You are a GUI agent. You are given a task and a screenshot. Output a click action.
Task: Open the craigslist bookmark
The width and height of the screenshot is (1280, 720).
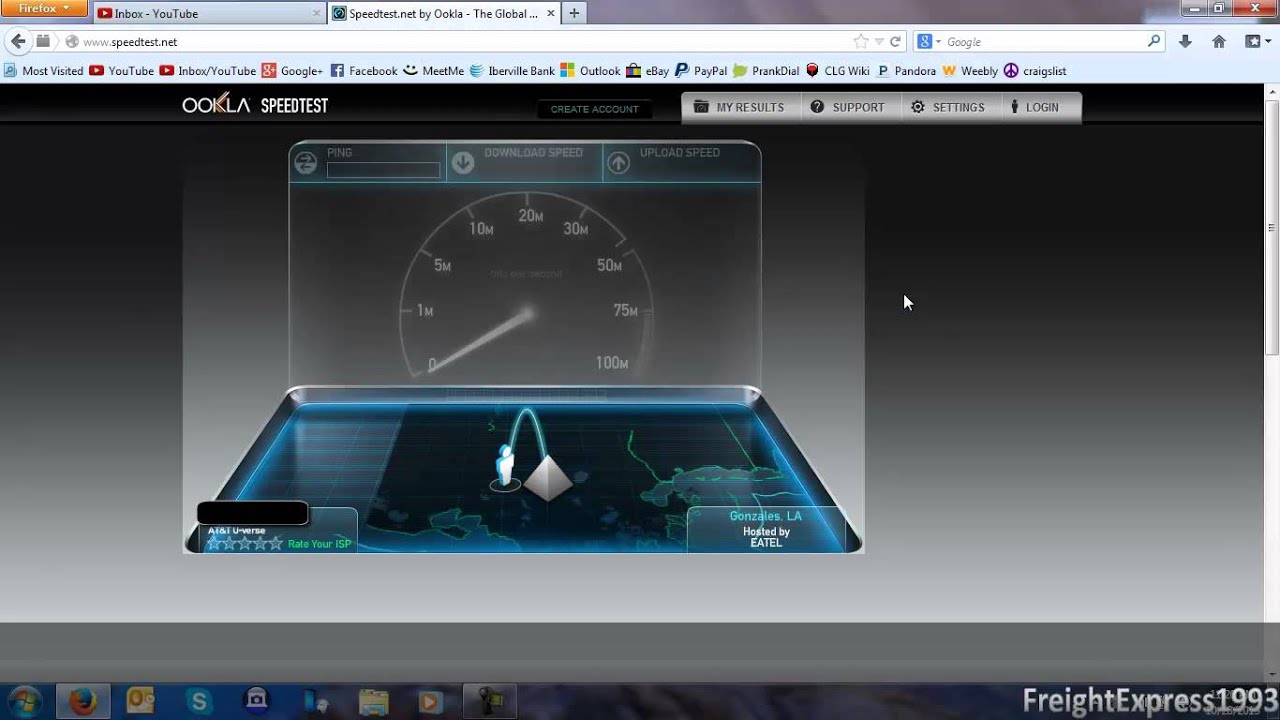click(x=1035, y=71)
